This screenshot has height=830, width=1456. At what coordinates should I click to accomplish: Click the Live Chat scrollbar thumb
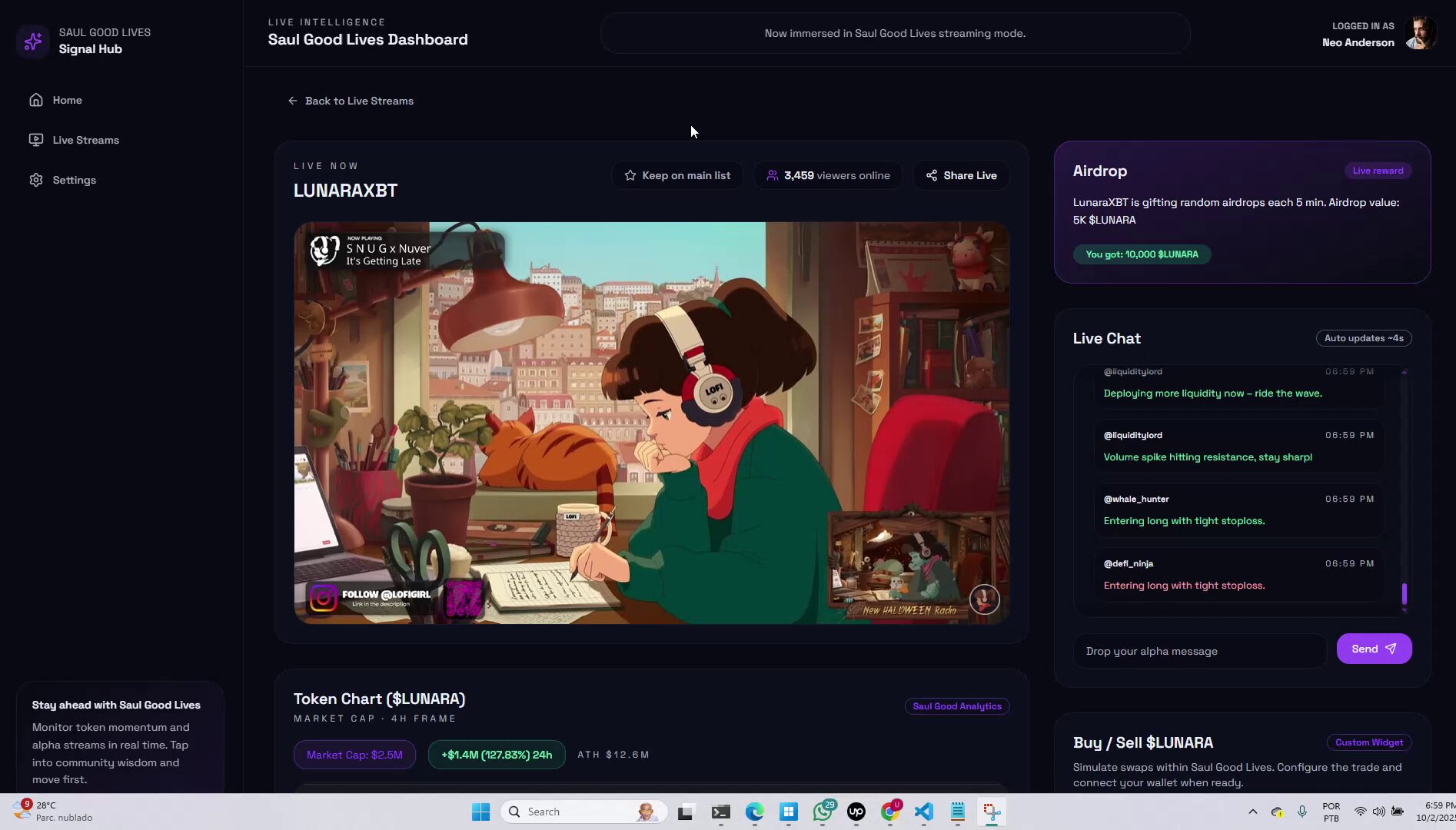[x=1404, y=593]
